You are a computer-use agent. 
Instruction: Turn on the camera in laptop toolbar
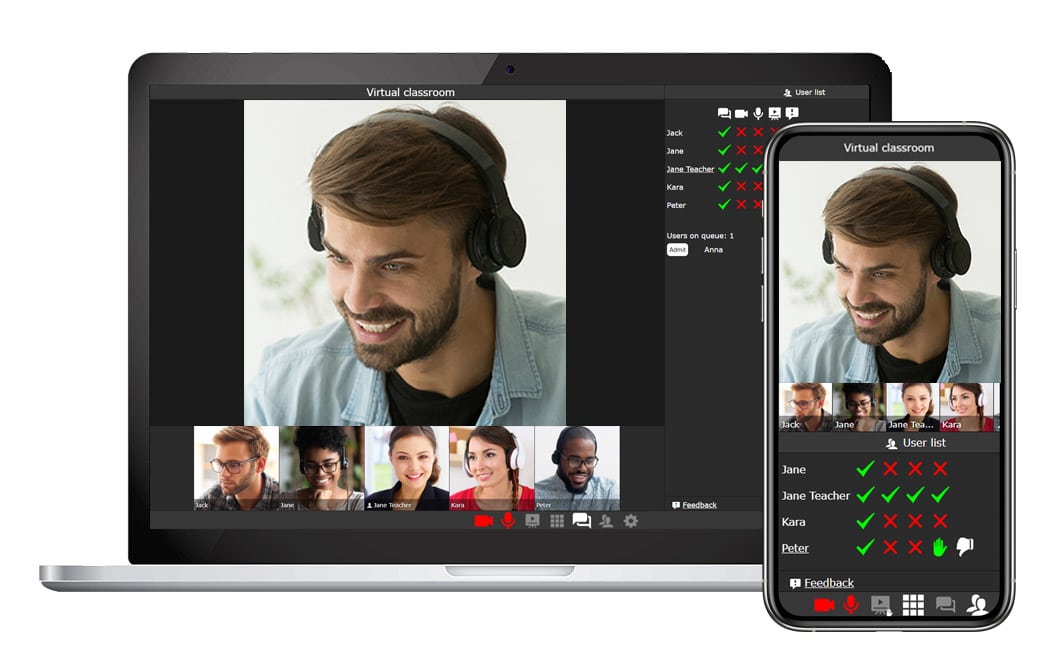(x=483, y=521)
